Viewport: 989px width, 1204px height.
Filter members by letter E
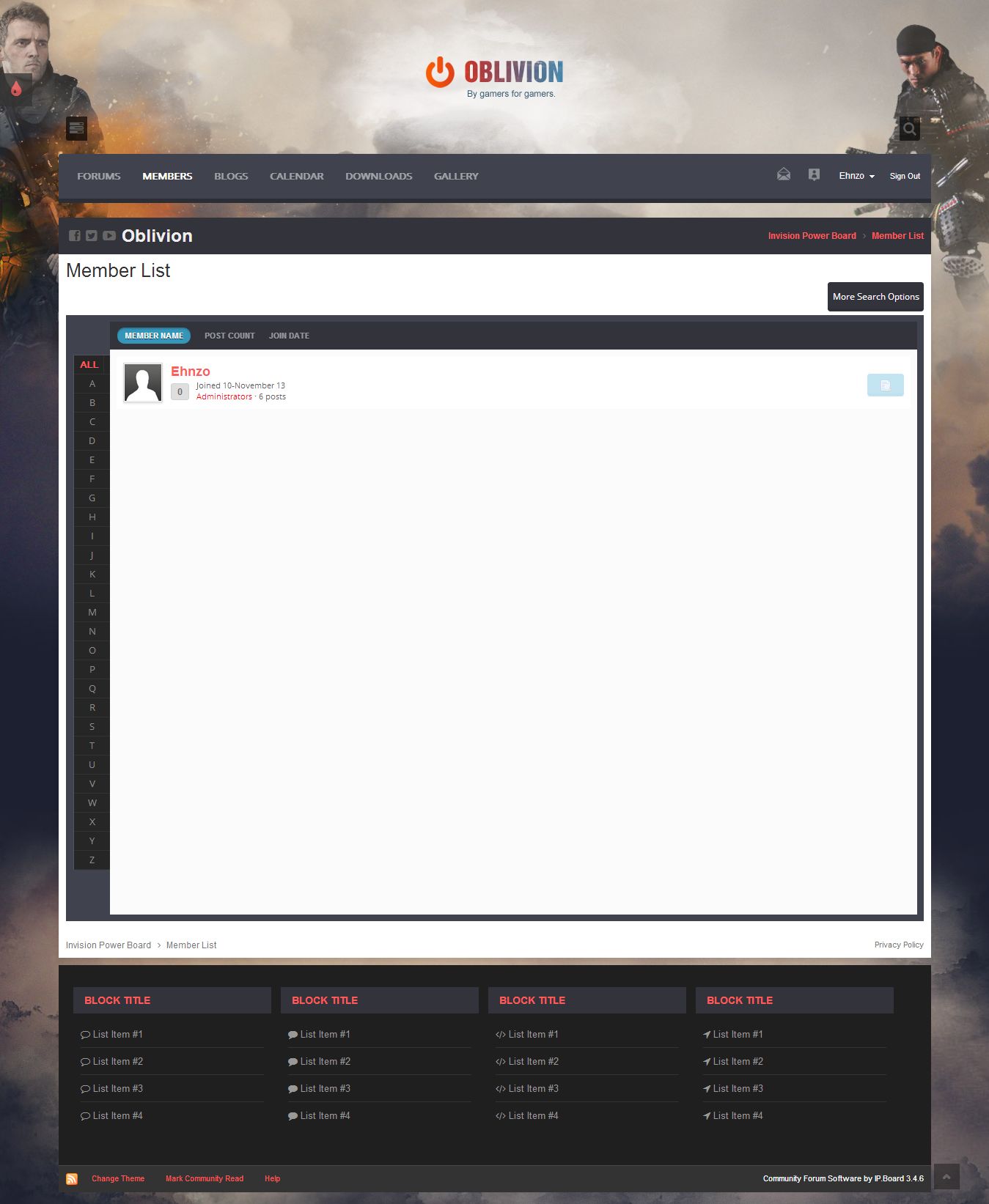[x=92, y=460]
